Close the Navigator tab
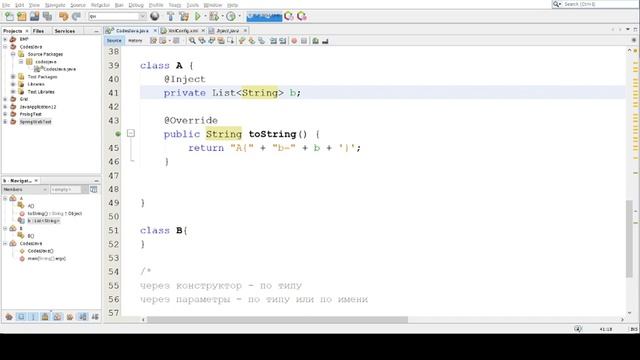 tap(36, 180)
